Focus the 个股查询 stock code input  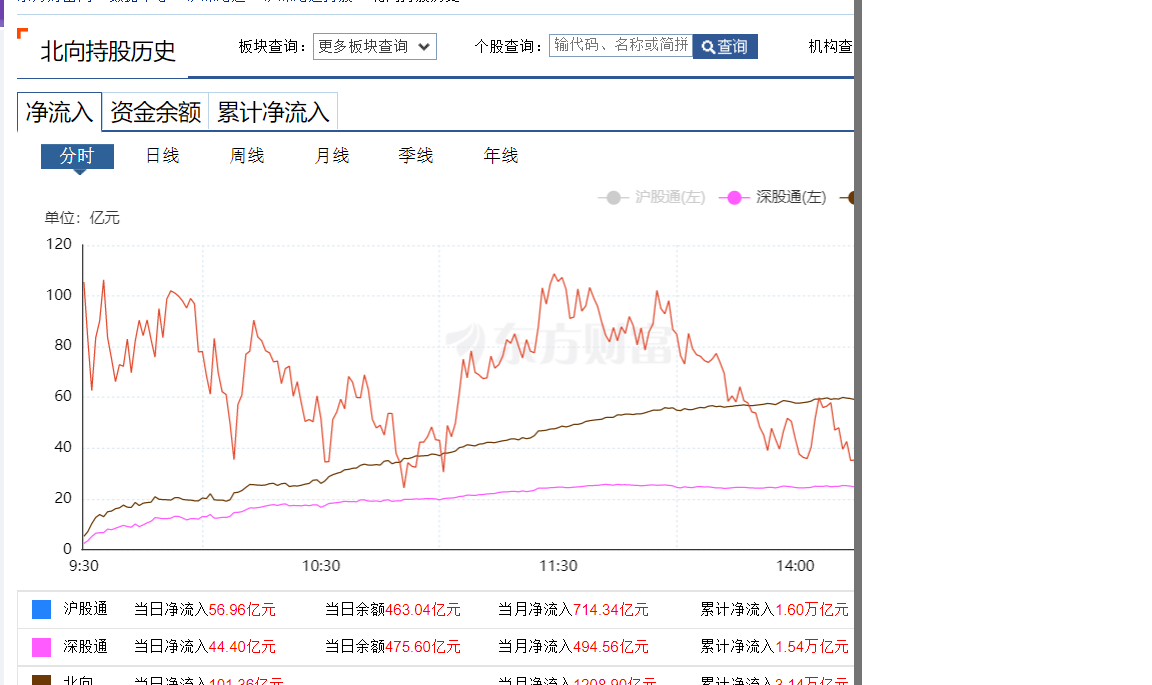tap(620, 45)
